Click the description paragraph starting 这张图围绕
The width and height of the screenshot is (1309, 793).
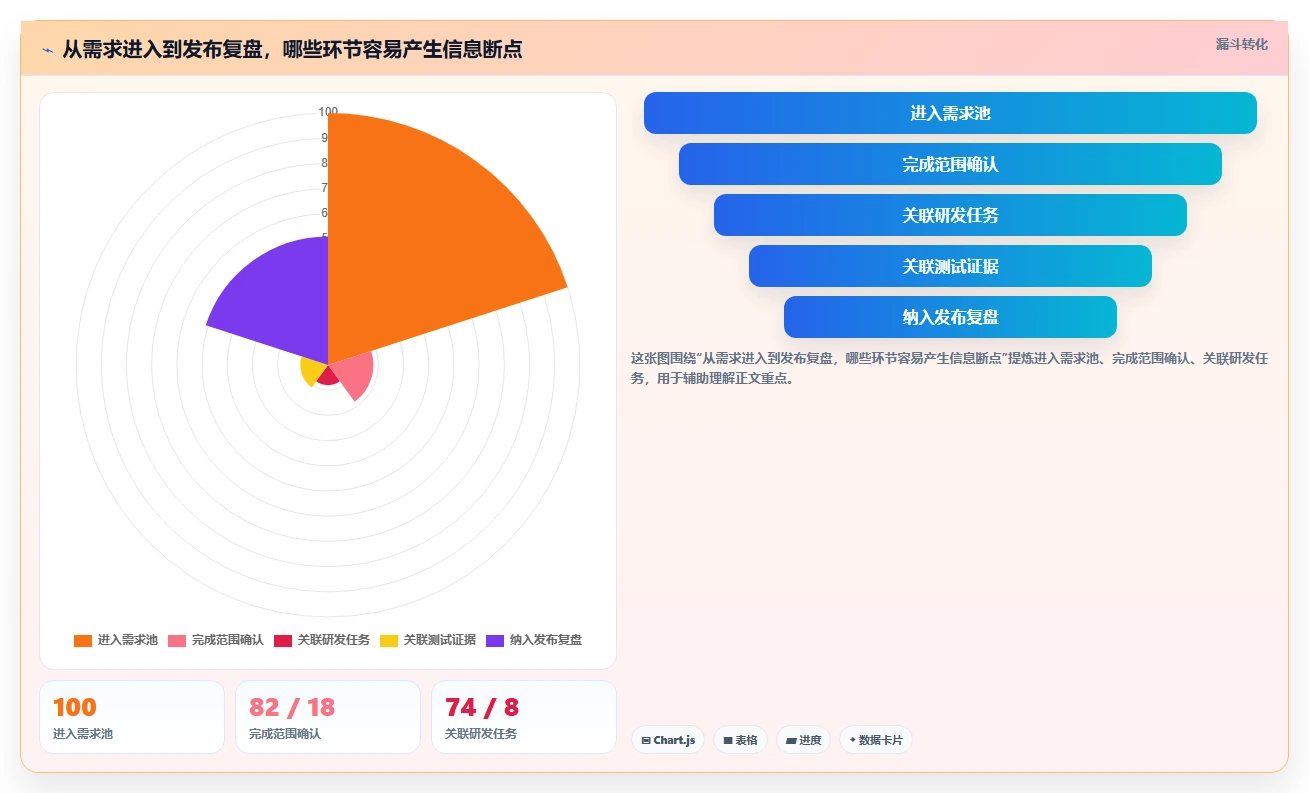click(949, 368)
